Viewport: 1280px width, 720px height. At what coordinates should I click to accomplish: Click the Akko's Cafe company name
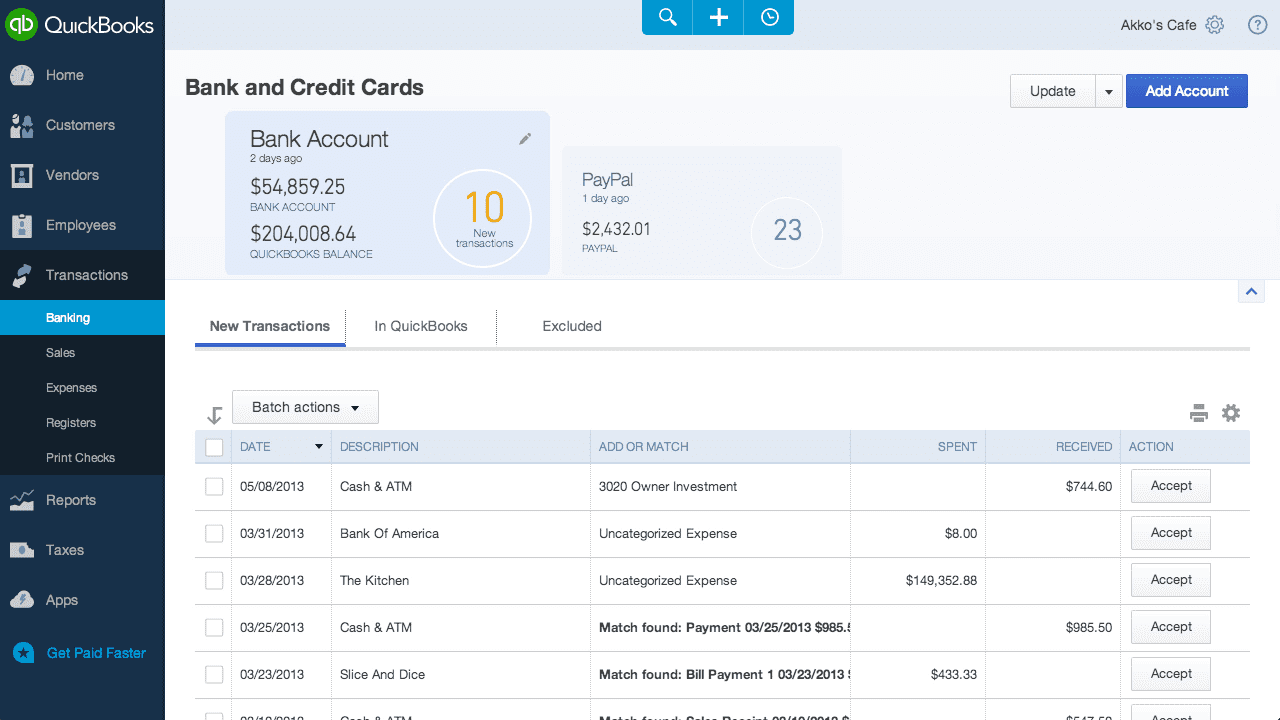coord(1158,25)
